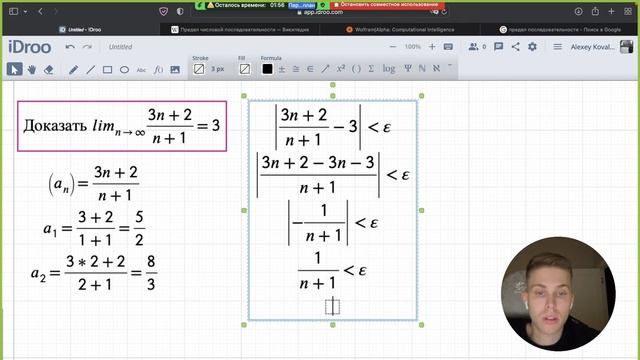Redo the last undone action

click(x=87, y=47)
